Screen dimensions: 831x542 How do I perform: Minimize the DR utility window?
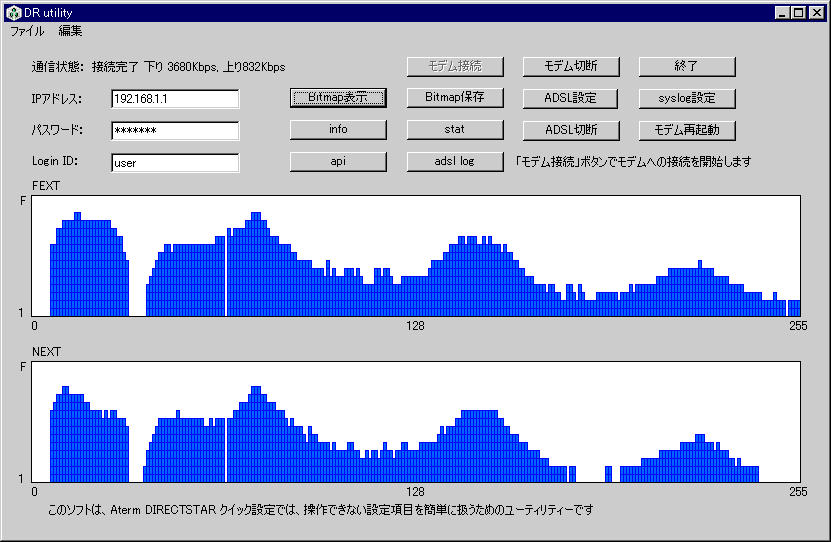(782, 13)
